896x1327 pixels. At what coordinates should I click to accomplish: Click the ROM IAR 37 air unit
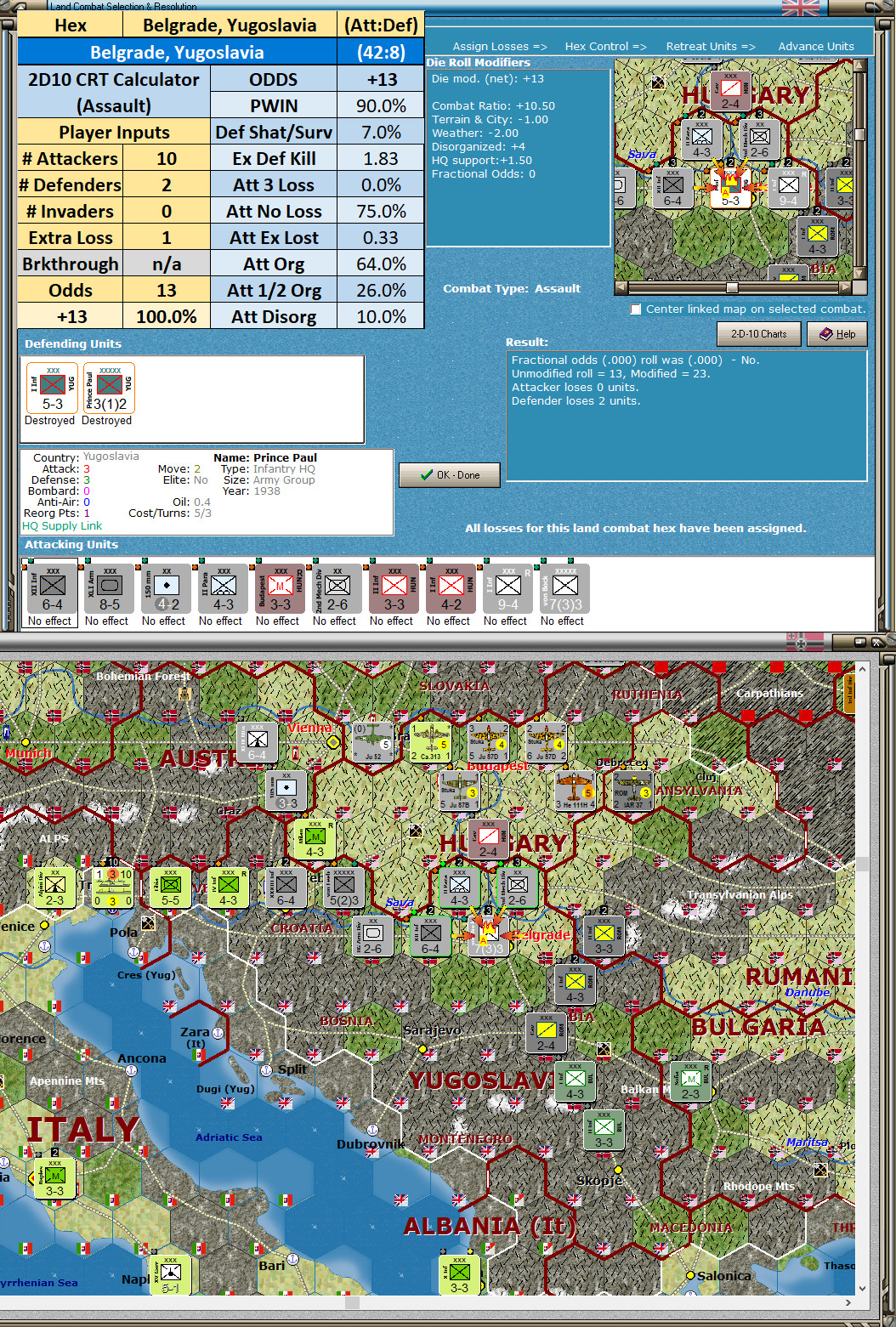point(632,790)
